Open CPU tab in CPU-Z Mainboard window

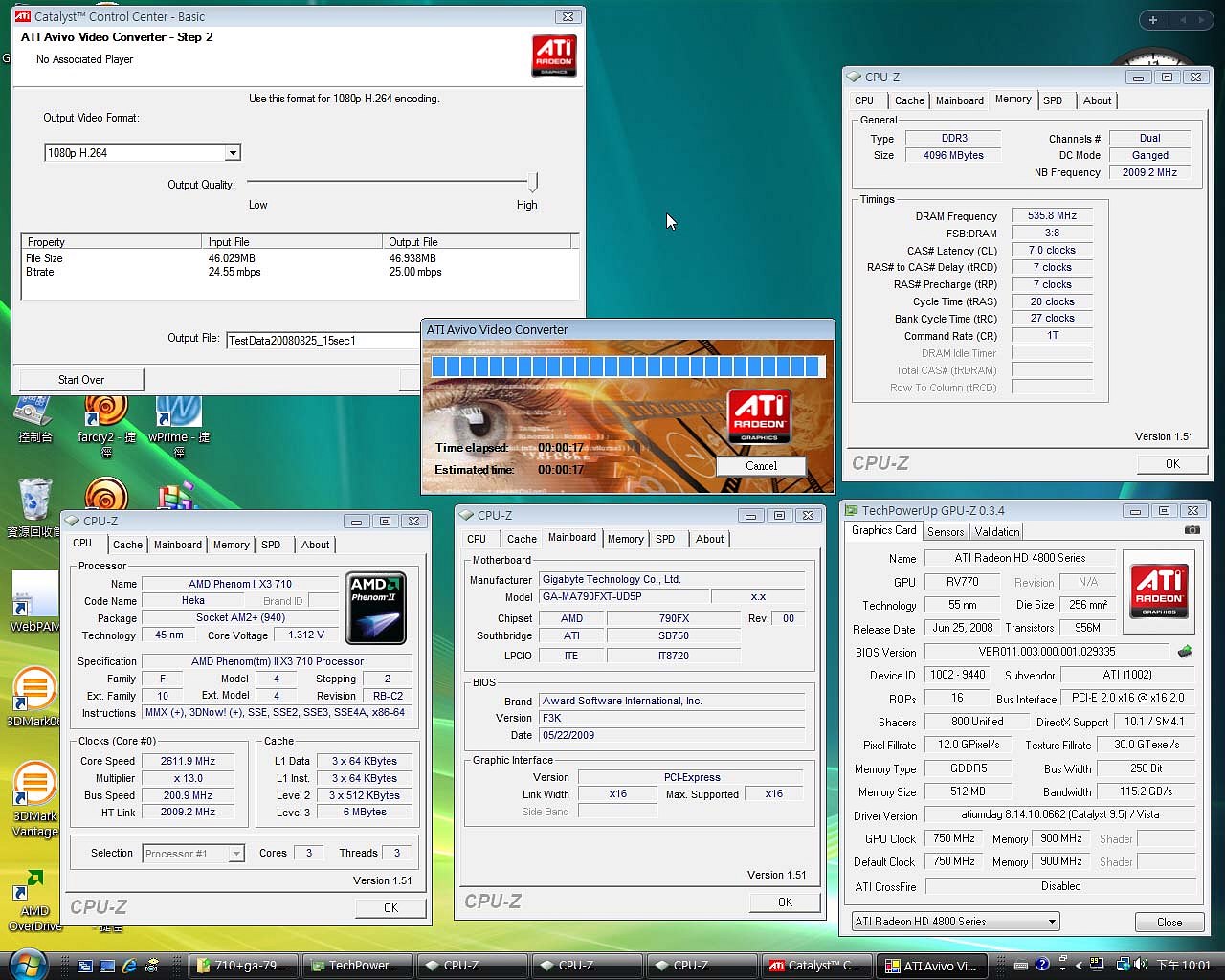[x=477, y=539]
